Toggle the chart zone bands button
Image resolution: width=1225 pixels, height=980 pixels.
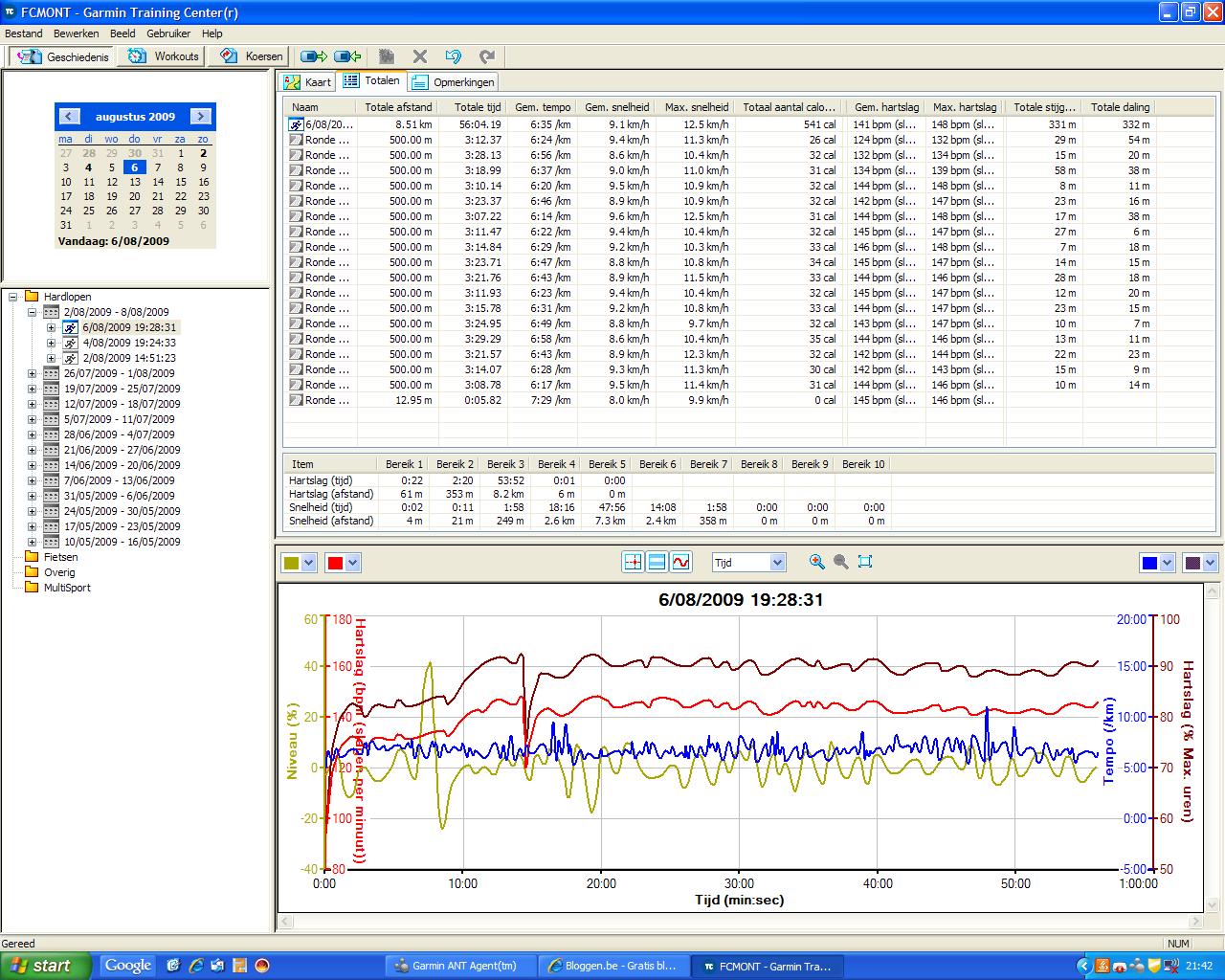click(x=657, y=562)
